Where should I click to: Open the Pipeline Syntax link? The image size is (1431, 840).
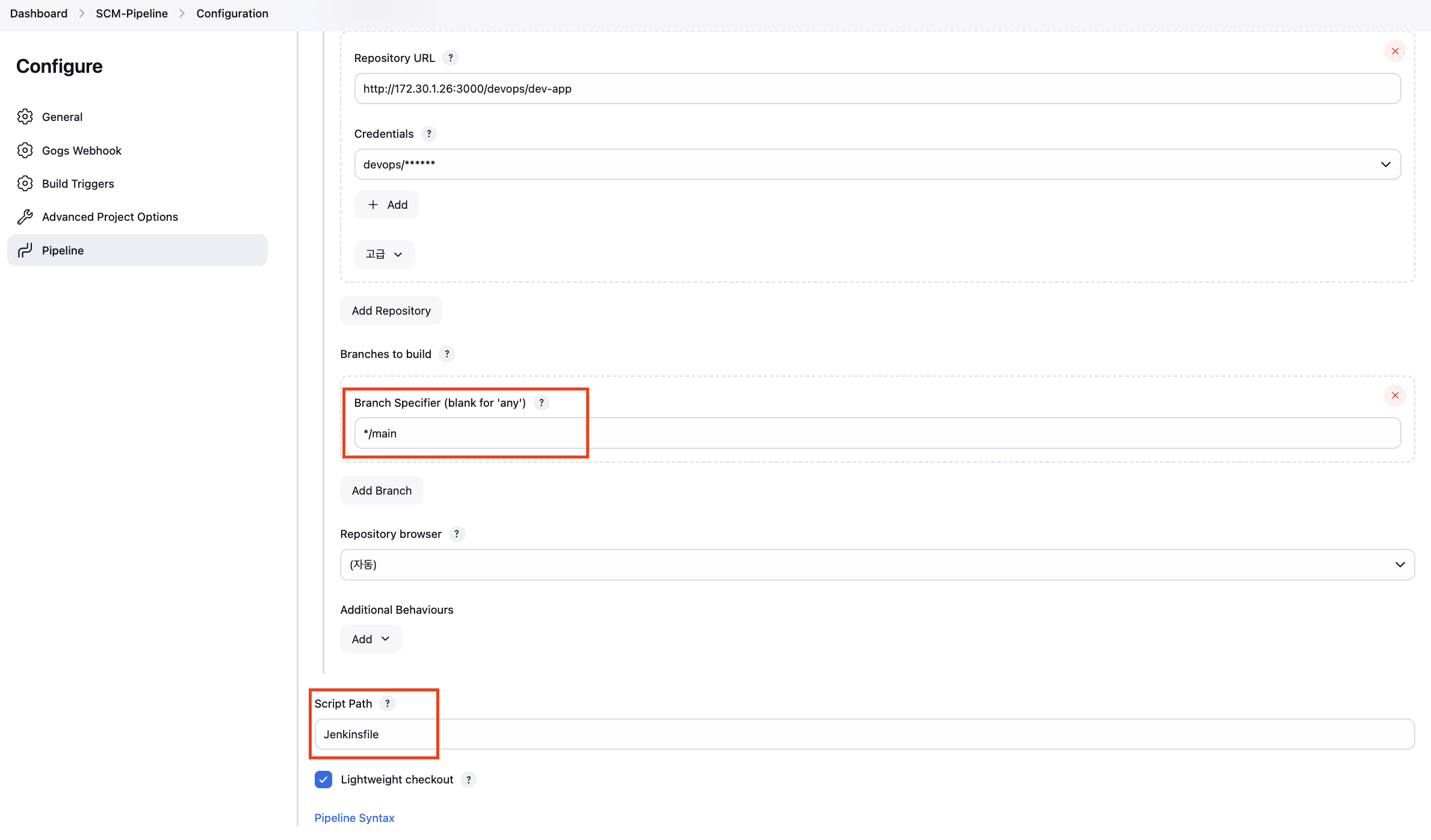[x=354, y=818]
